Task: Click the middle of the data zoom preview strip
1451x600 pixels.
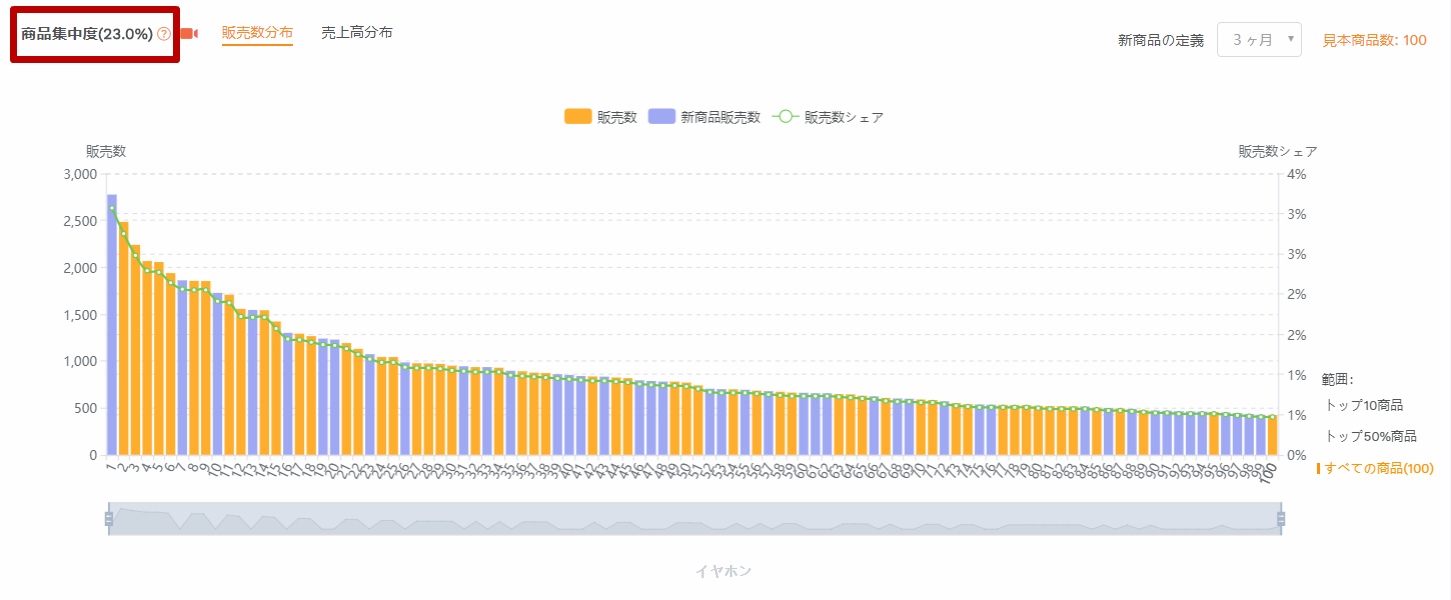Action: pos(695,518)
